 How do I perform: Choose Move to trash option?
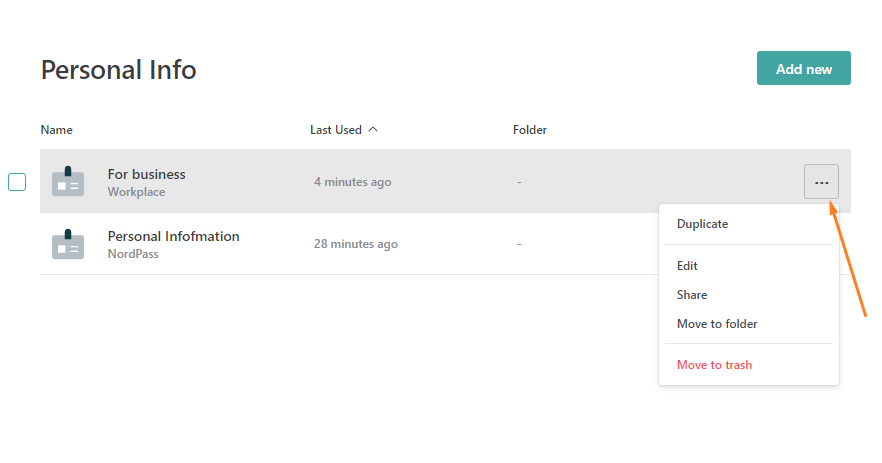coord(714,365)
